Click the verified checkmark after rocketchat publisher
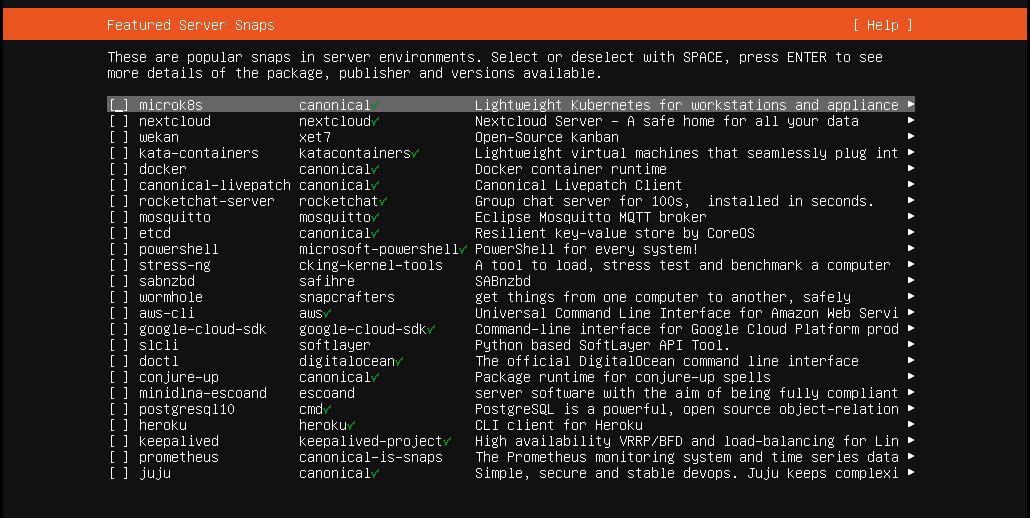 tap(383, 201)
